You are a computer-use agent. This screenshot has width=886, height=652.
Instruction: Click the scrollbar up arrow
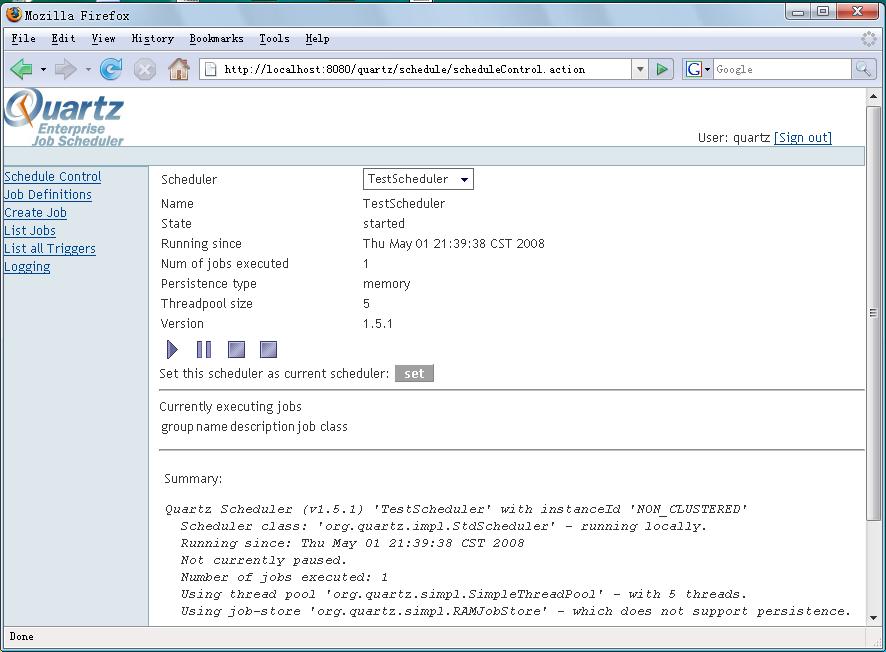(x=873, y=97)
